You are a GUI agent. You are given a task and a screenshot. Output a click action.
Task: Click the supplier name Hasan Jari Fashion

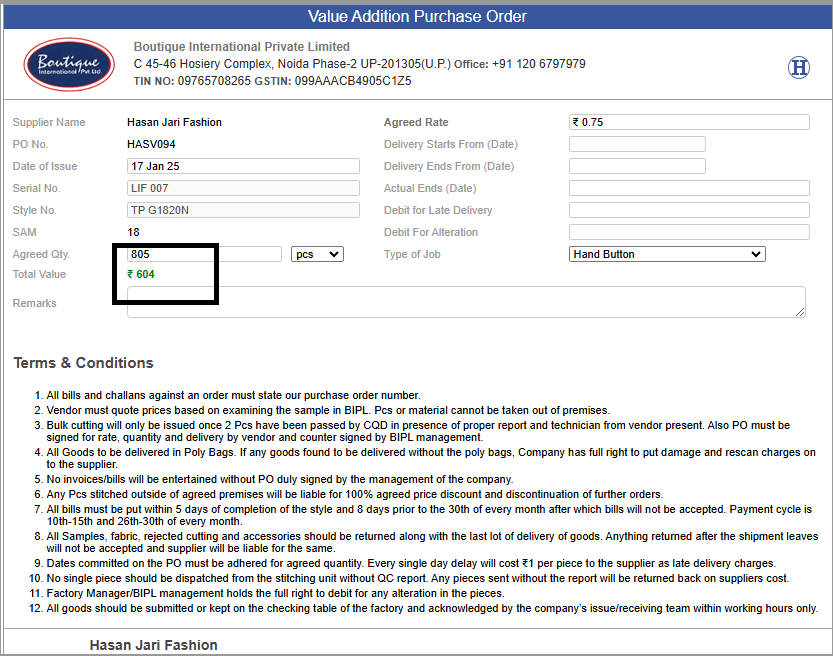[x=174, y=122]
